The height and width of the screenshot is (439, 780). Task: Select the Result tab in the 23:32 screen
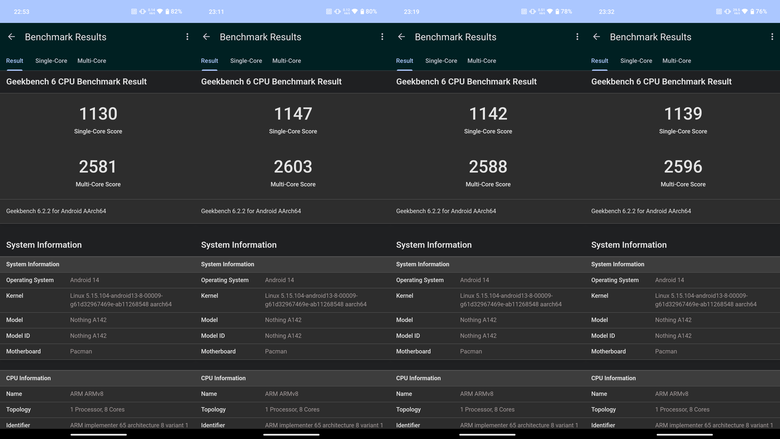click(599, 61)
